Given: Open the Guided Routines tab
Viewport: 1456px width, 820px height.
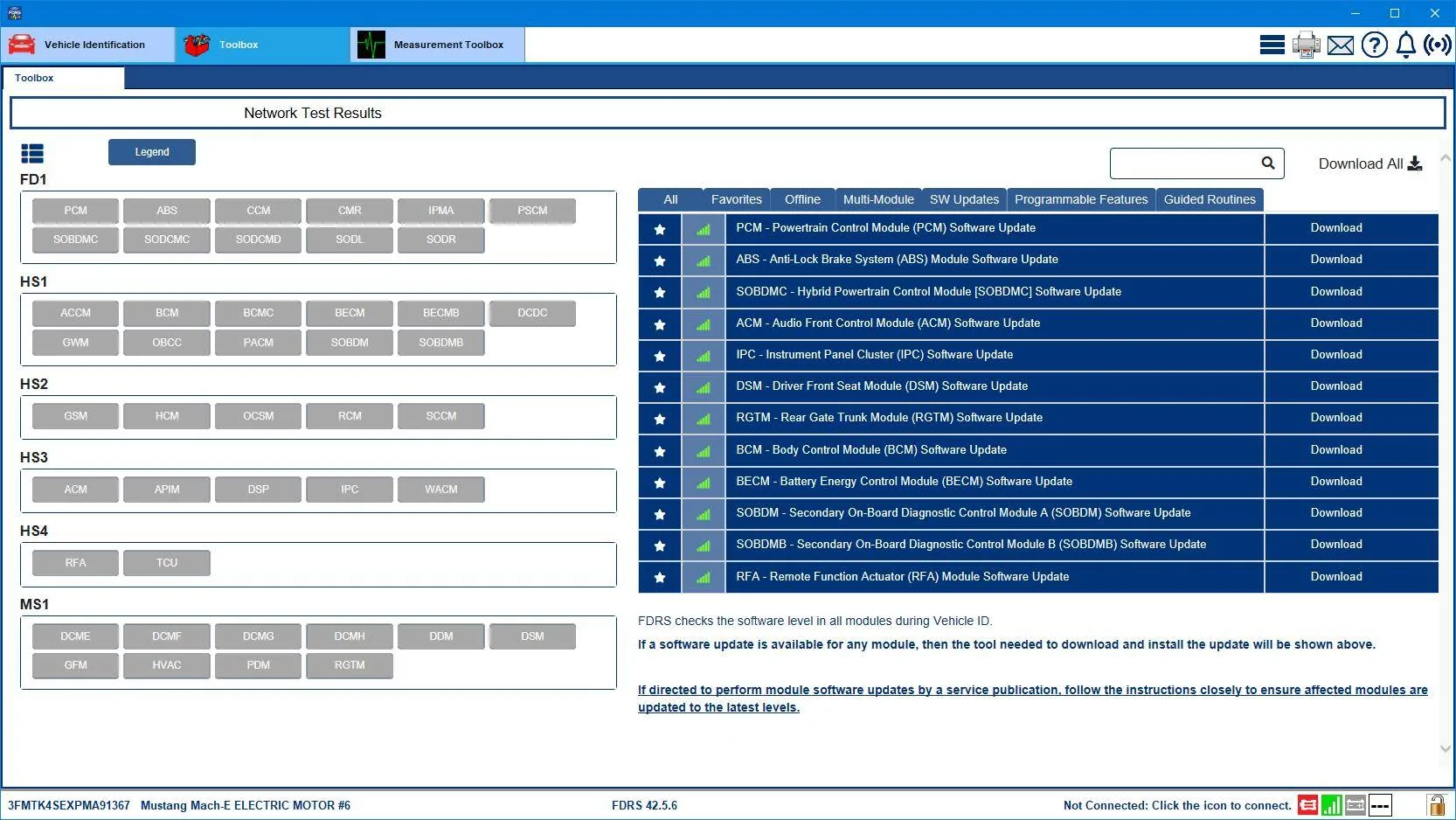Looking at the screenshot, I should pos(1210,199).
